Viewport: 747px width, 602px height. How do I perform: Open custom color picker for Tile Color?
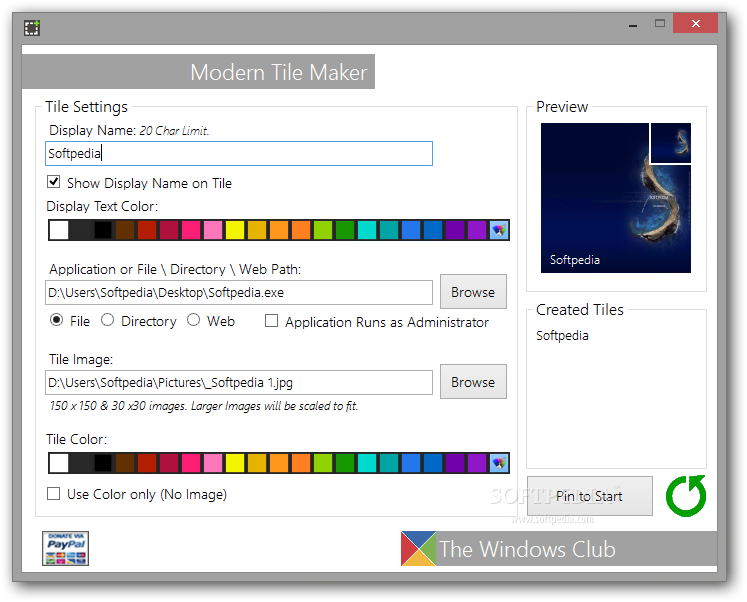499,463
